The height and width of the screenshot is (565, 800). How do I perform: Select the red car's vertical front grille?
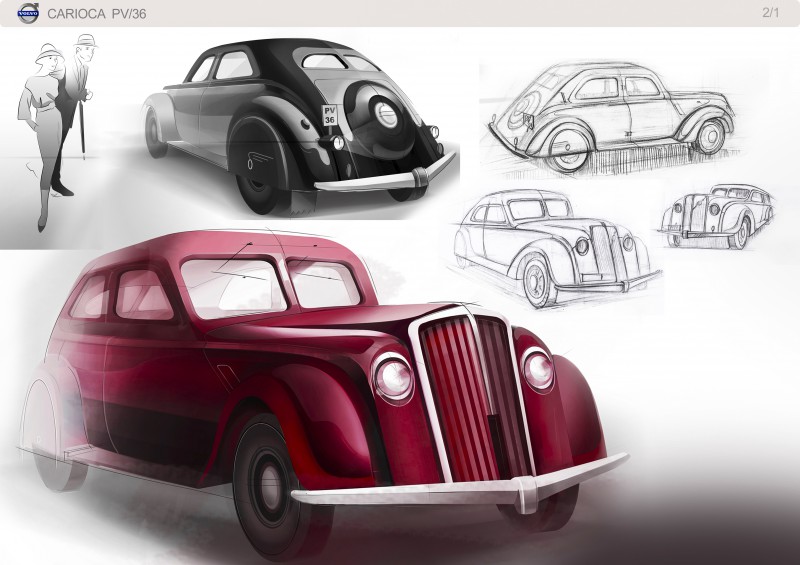pos(472,397)
